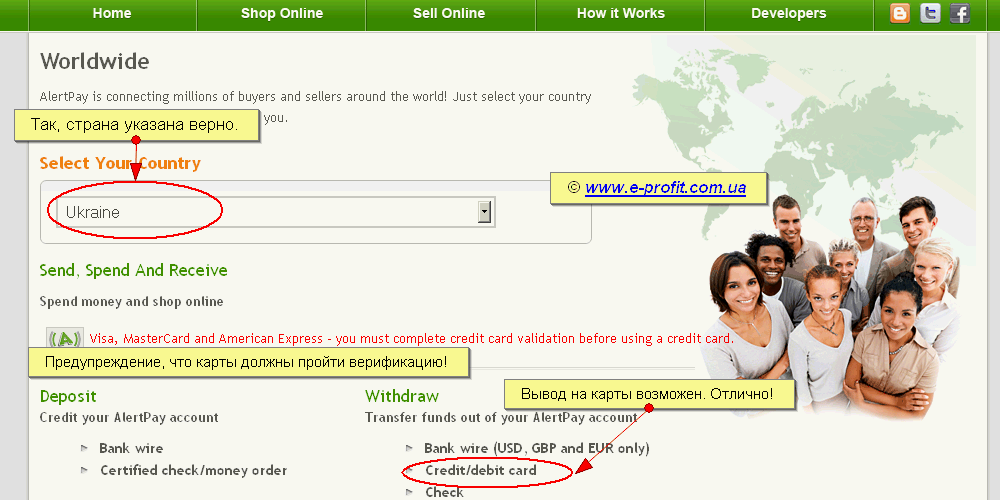The height and width of the screenshot is (500, 1000).
Task: Open the Sell Online menu
Action: 449,13
